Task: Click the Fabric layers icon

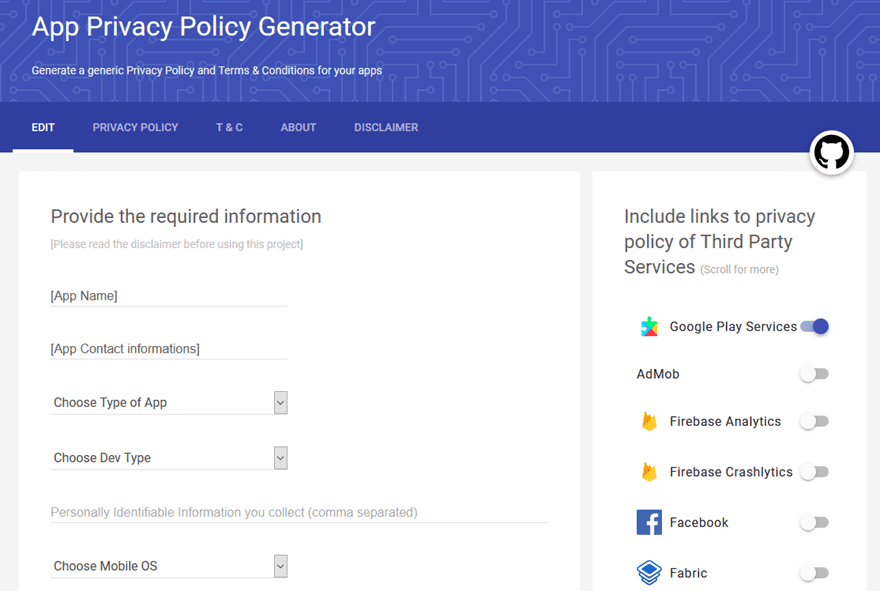Action: point(649,572)
